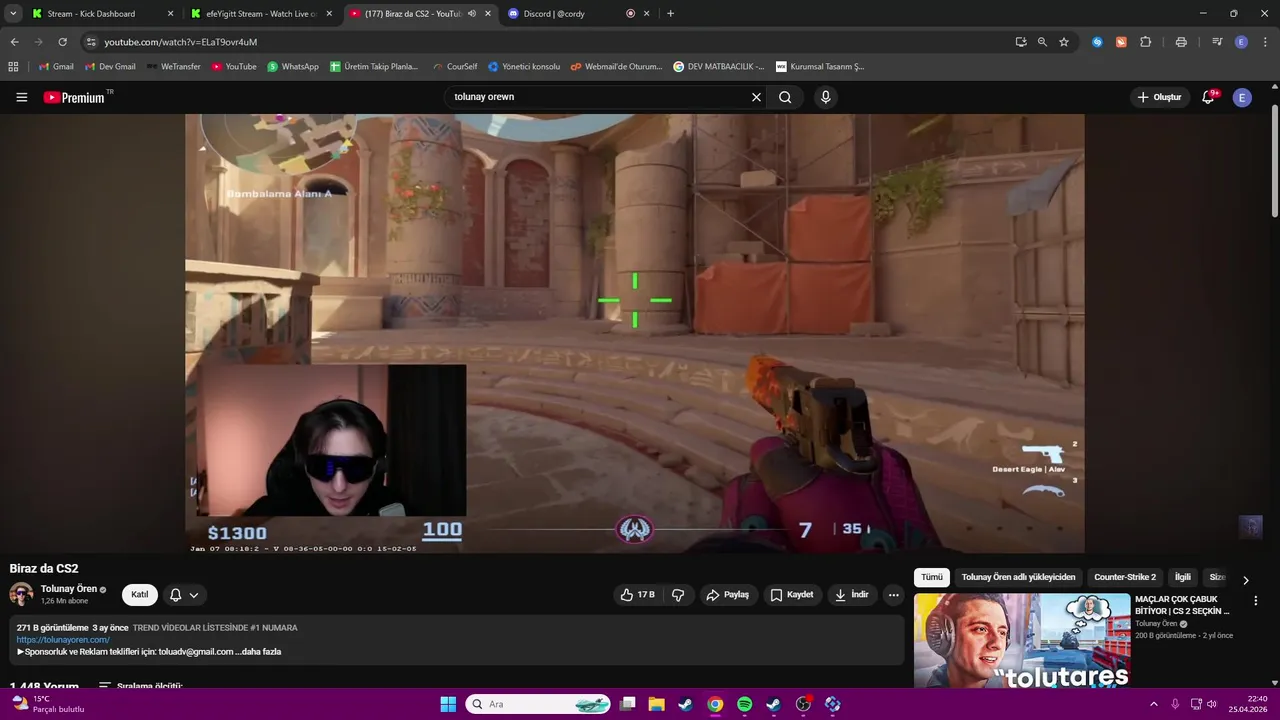Open the YouTube hamburger guide menu
Image resolution: width=1280 pixels, height=720 pixels.
pos(21,97)
